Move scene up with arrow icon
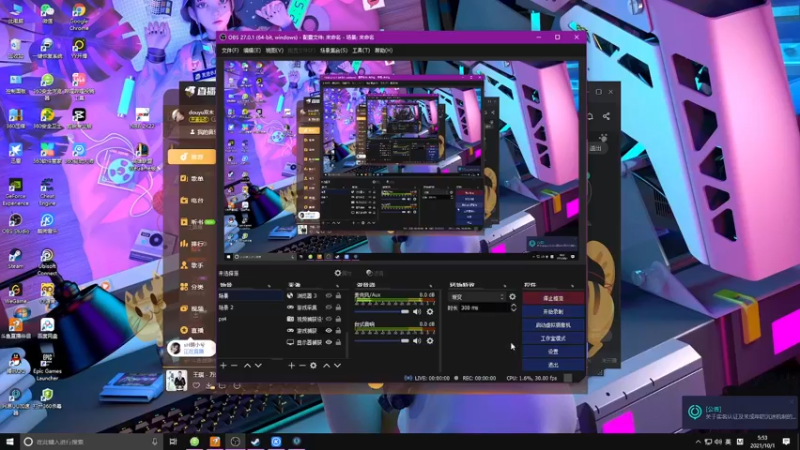Screen dimensions: 800x450 [x=247, y=365]
